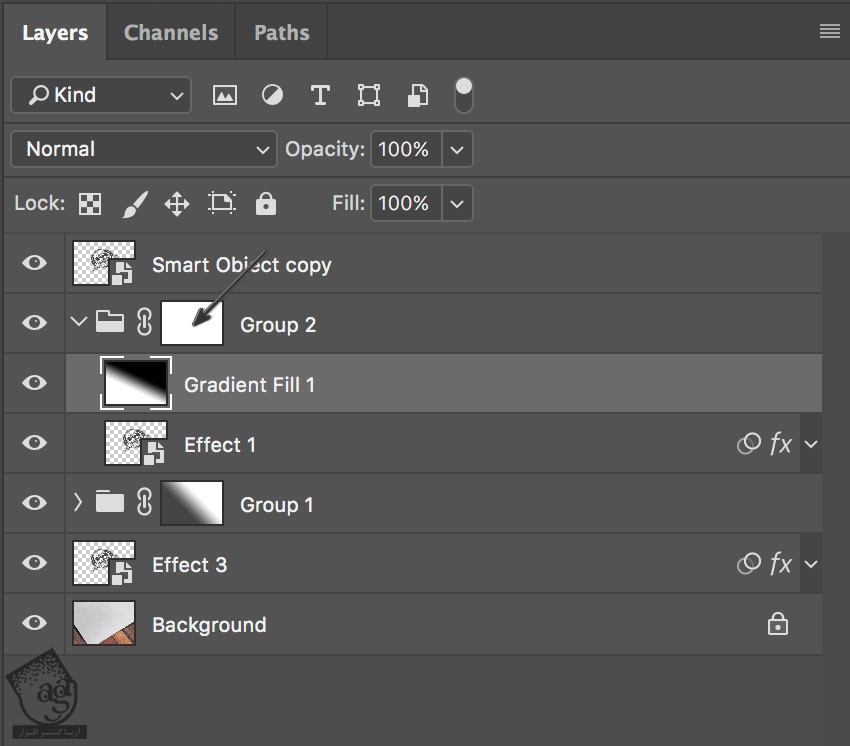Filter layers by pixel image icon
850x746 pixels.
pos(225,95)
